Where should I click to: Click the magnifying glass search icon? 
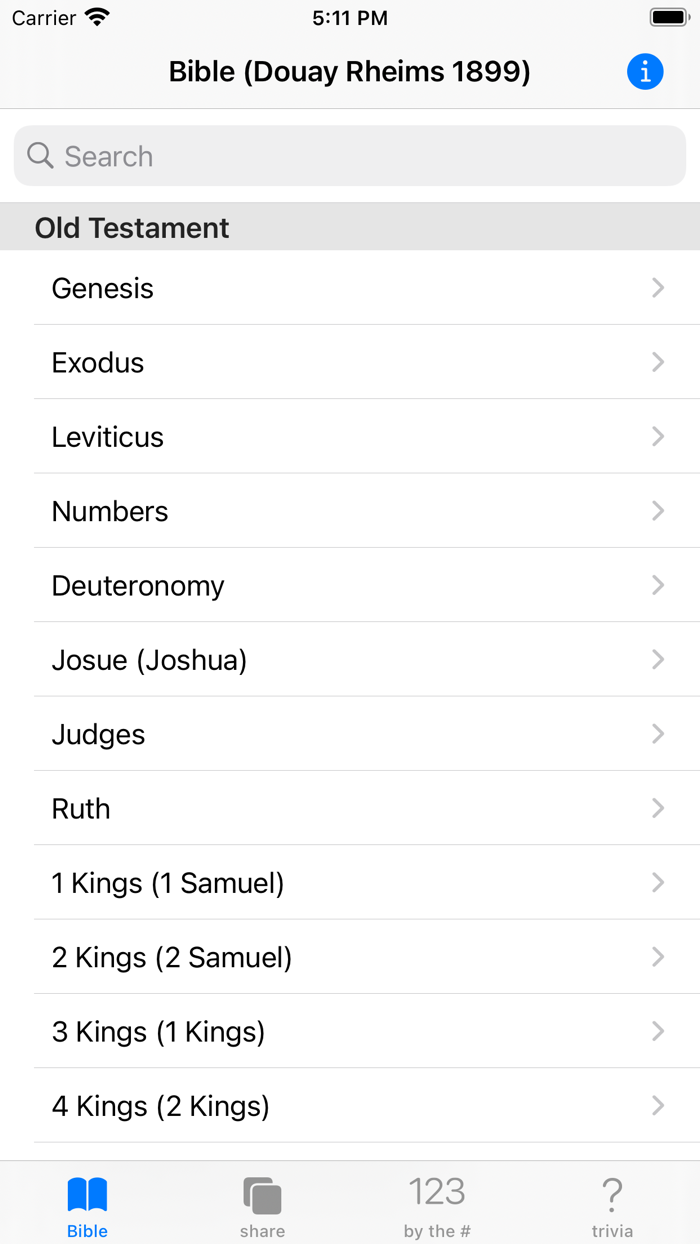(39, 156)
